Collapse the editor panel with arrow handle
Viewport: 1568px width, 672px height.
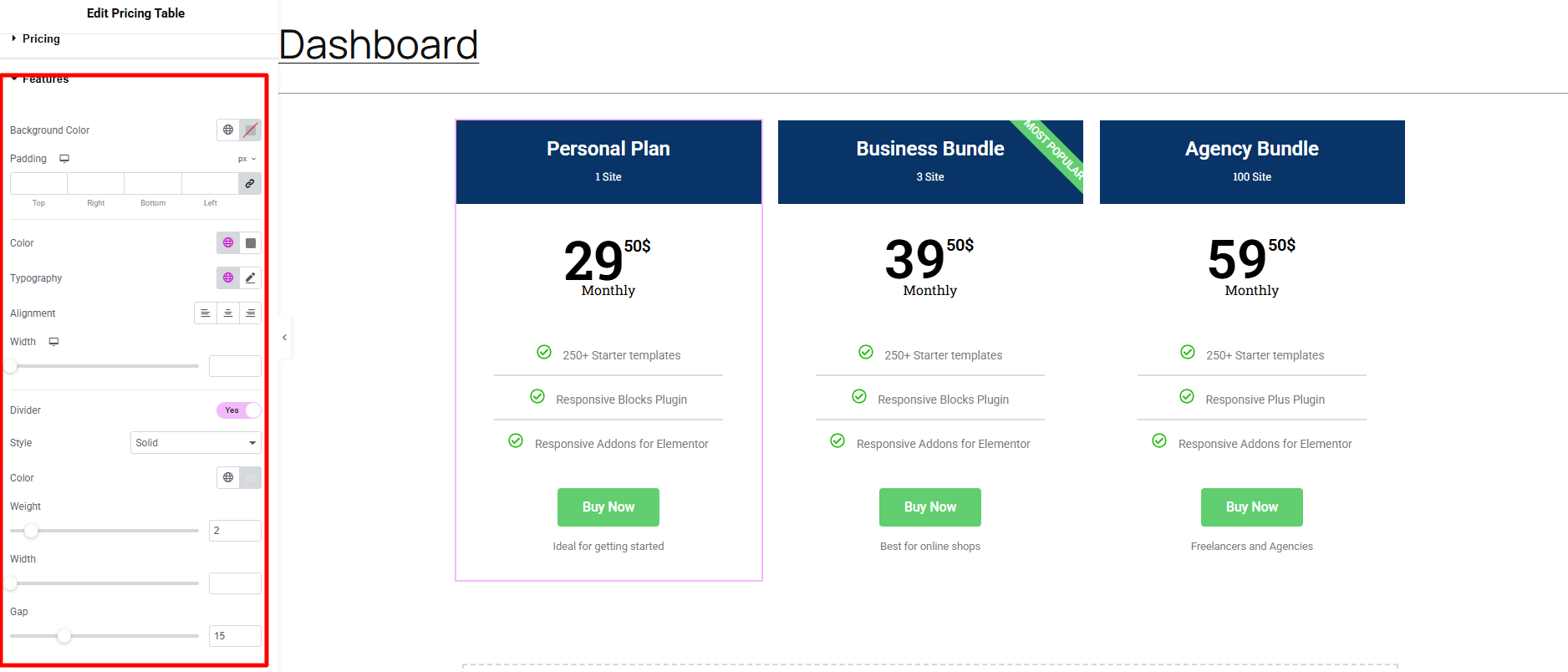tap(285, 338)
